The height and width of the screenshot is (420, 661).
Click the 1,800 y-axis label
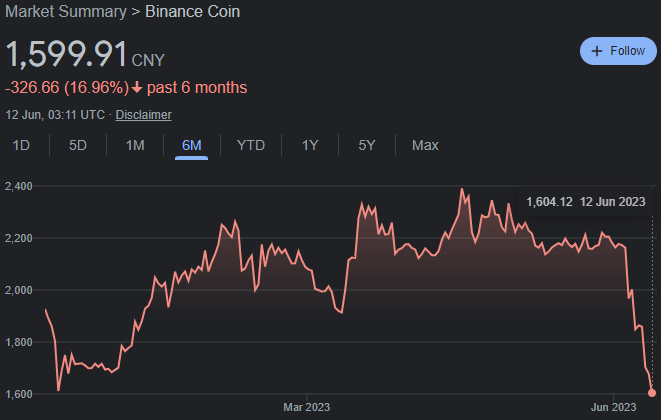coord(19,342)
